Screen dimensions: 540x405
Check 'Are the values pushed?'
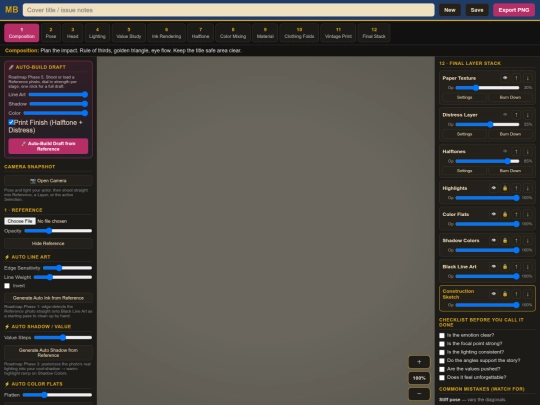(x=442, y=369)
